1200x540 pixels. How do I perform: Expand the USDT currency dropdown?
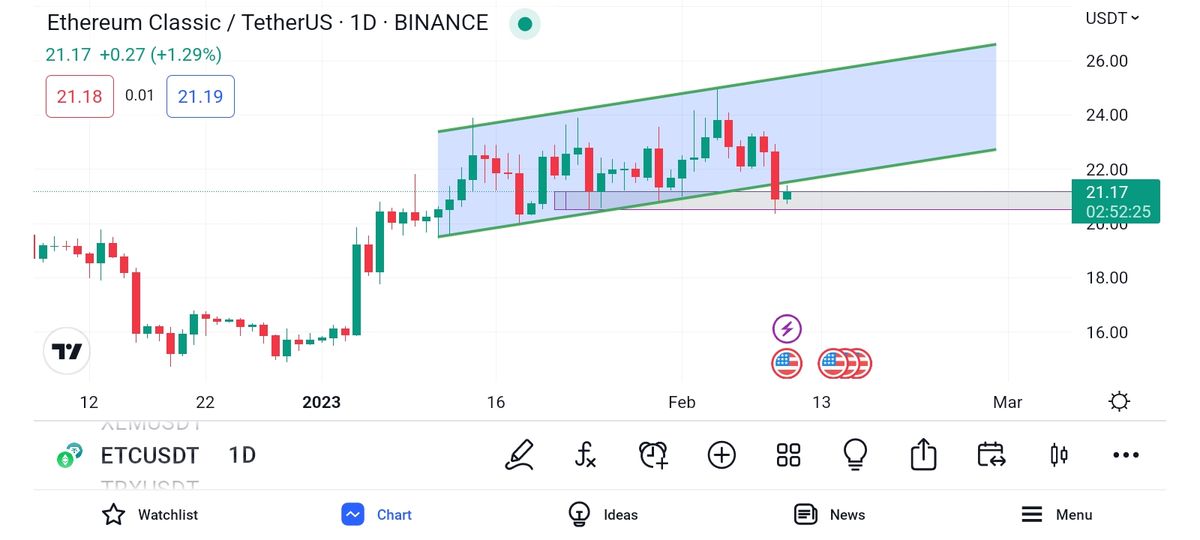(x=1112, y=18)
